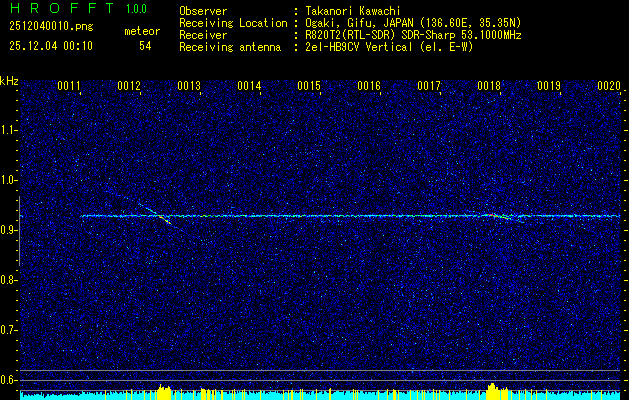Screen dimensions: 629x400
Task: Click the HROFFT title text
Action: tap(62, 8)
